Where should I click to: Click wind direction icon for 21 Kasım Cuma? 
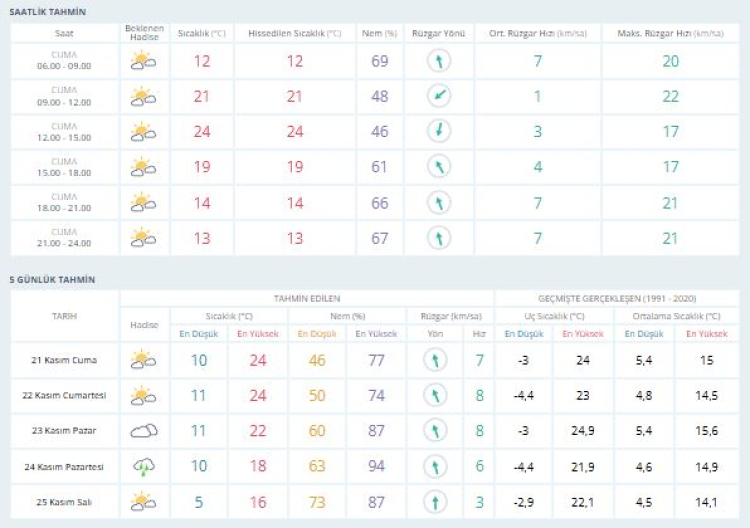434,360
